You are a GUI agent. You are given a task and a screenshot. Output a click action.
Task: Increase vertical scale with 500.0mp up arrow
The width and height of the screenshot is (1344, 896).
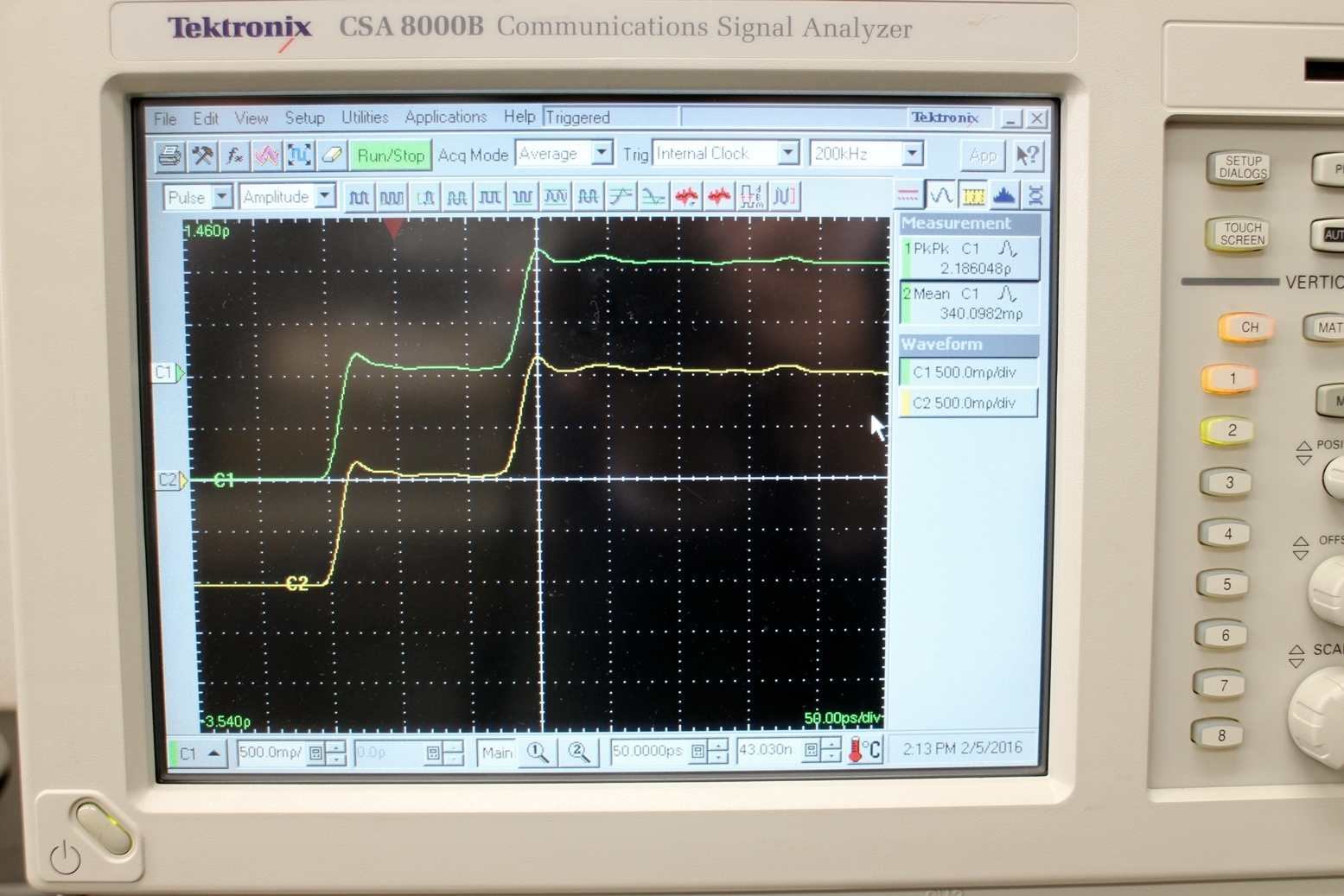pyautogui.click(x=337, y=747)
